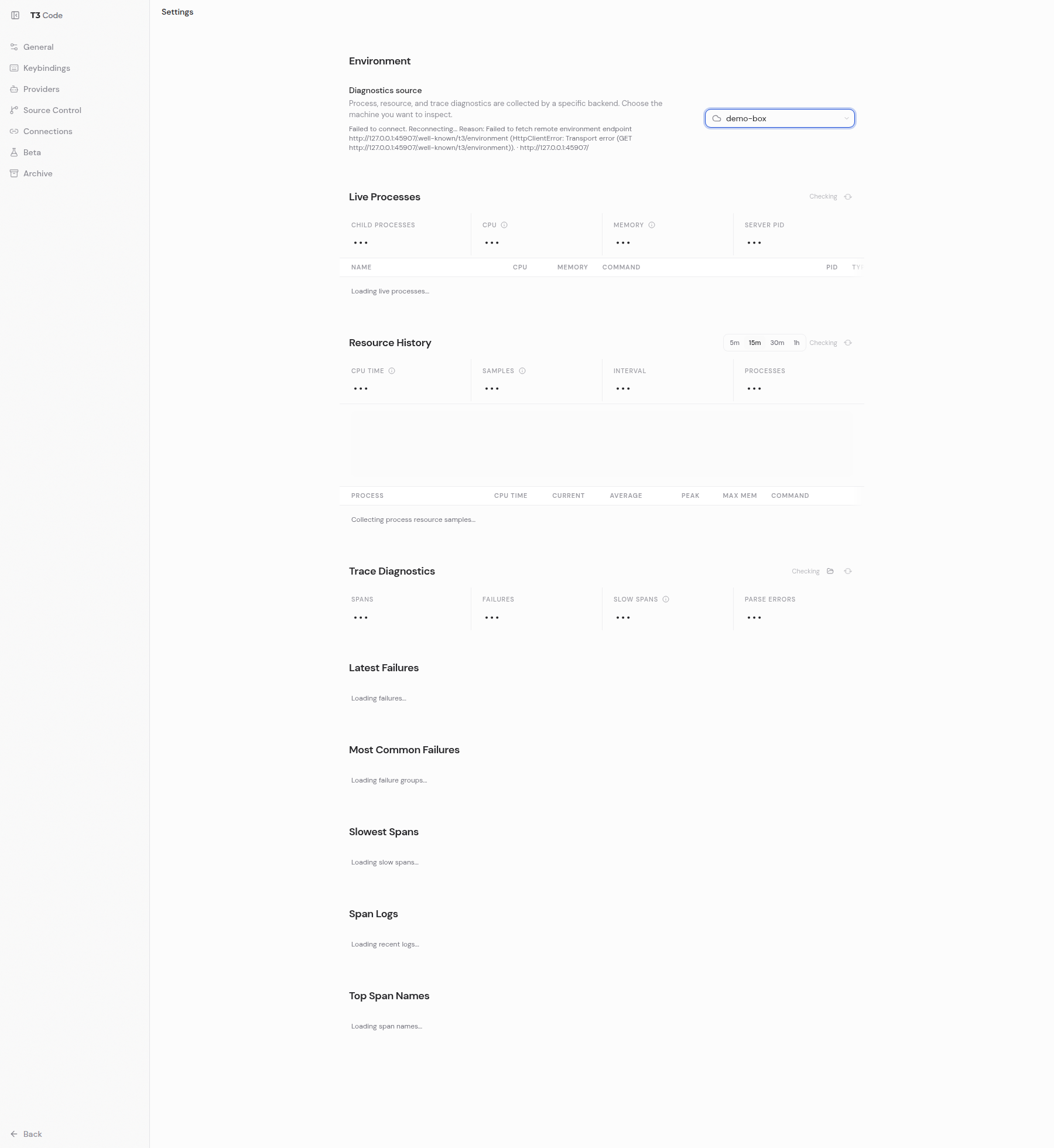Click 'Loading live processes...' text

click(390, 291)
